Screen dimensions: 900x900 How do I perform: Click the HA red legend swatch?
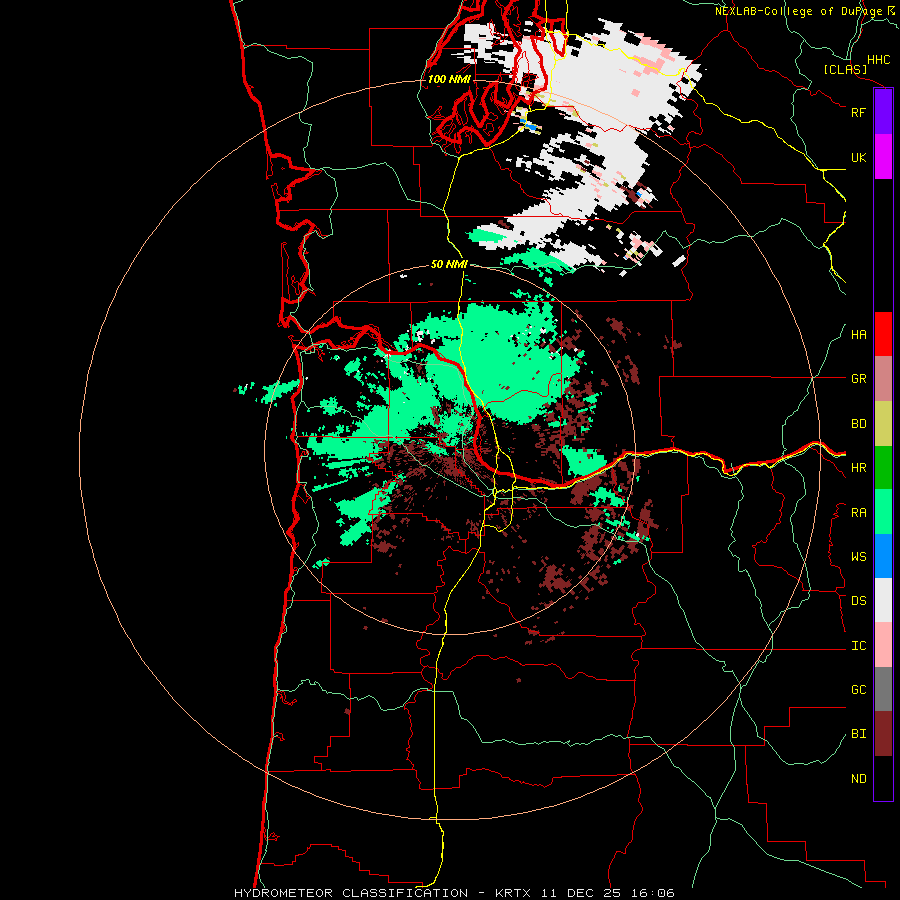883,334
